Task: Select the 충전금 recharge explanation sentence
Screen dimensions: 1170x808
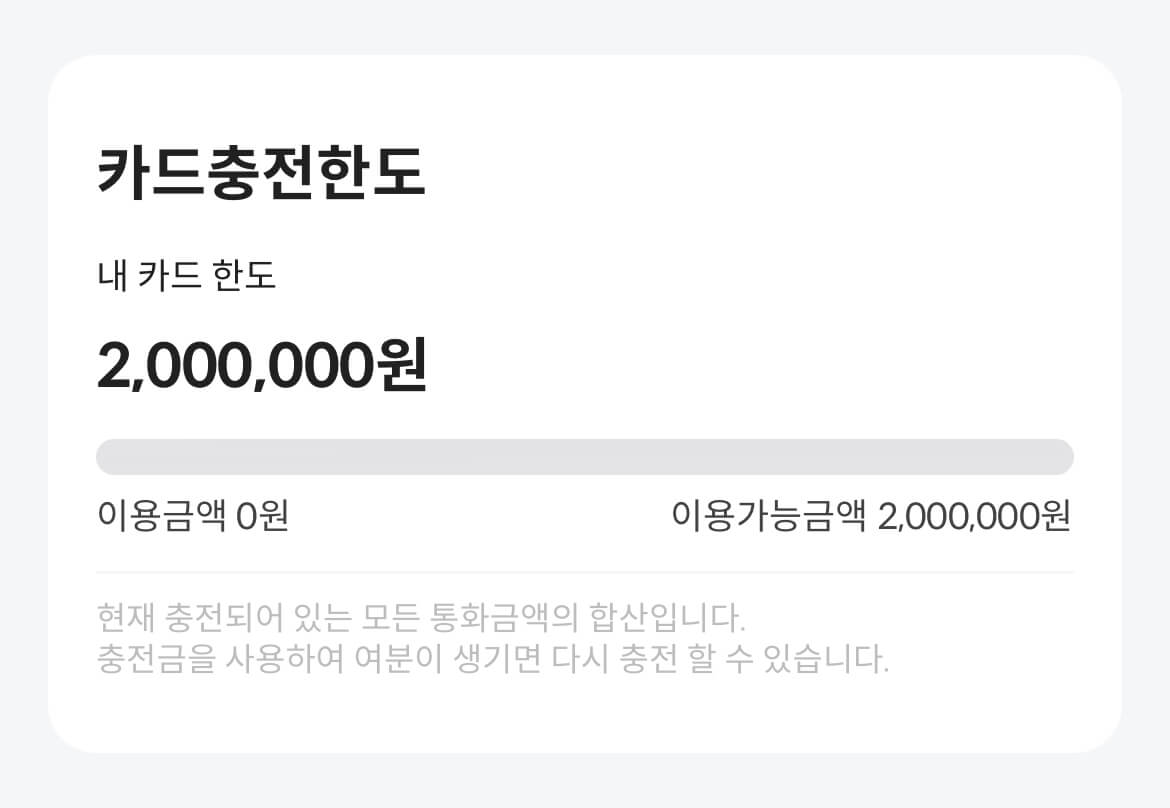Action: (490, 658)
